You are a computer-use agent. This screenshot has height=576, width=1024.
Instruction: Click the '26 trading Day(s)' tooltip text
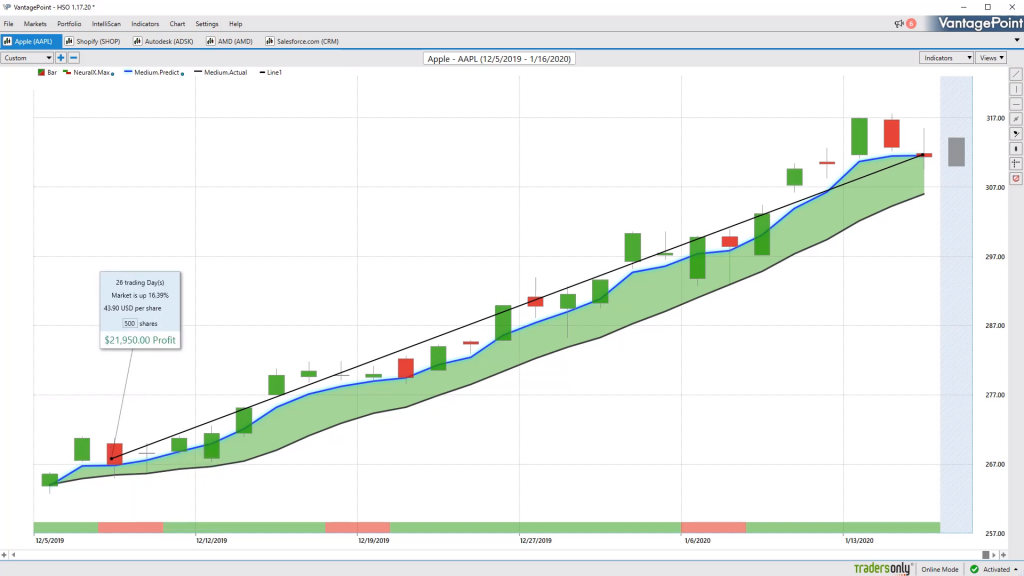tap(140, 283)
